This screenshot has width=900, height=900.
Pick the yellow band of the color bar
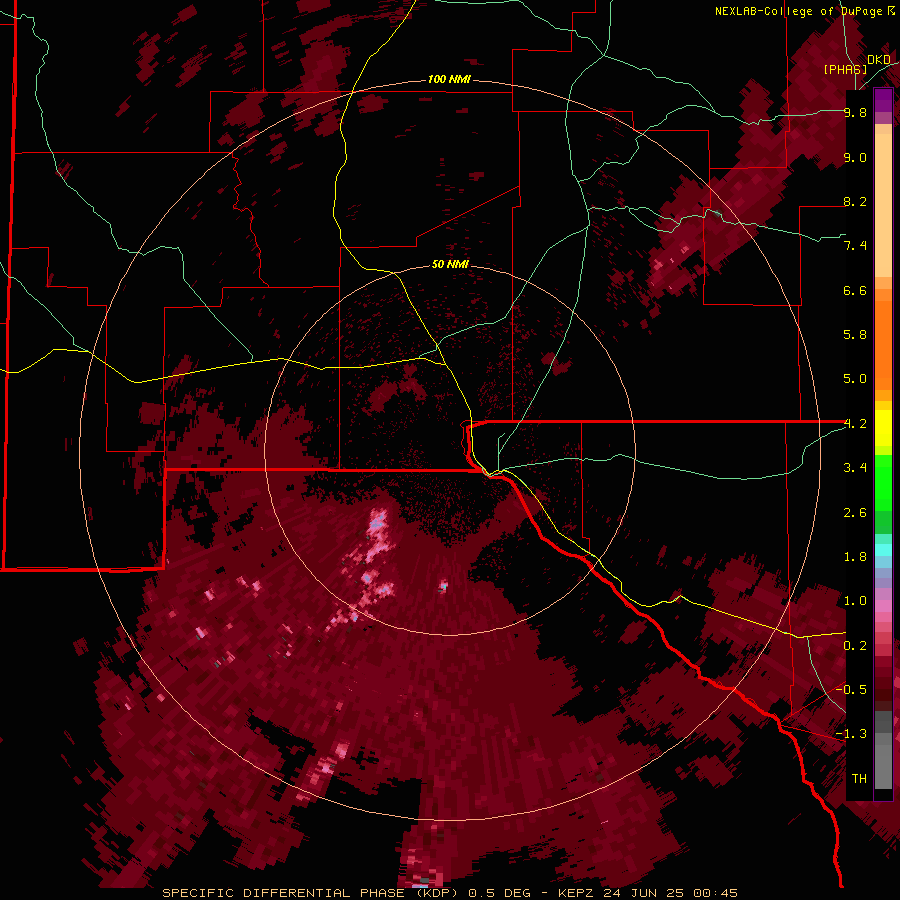tap(883, 428)
